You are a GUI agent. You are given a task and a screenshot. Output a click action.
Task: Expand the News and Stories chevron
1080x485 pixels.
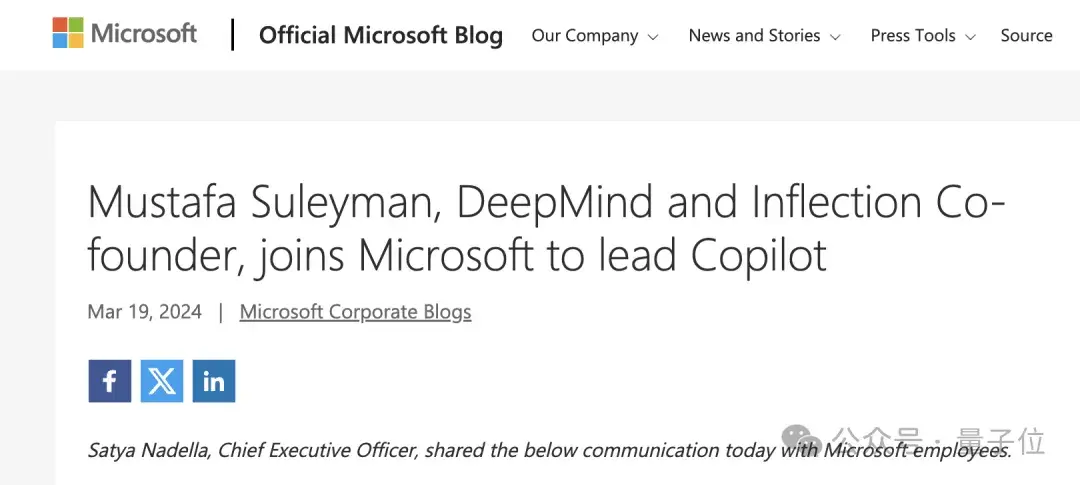coord(835,37)
